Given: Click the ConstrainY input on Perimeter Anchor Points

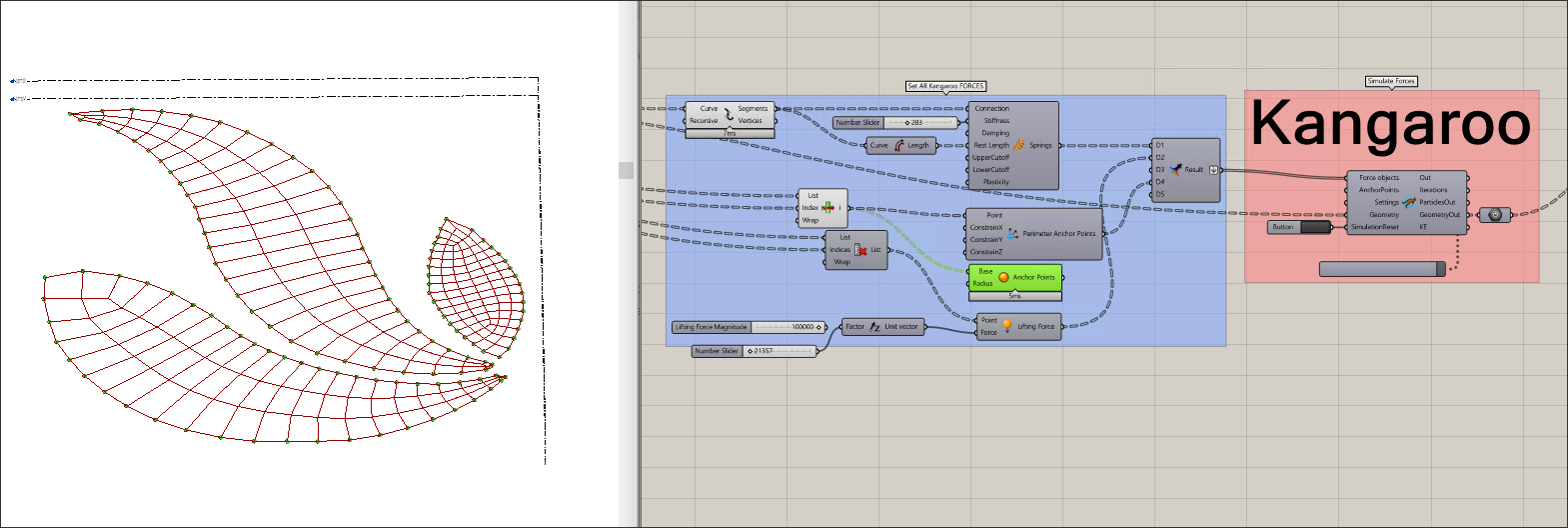Looking at the screenshot, I should pos(986,240).
